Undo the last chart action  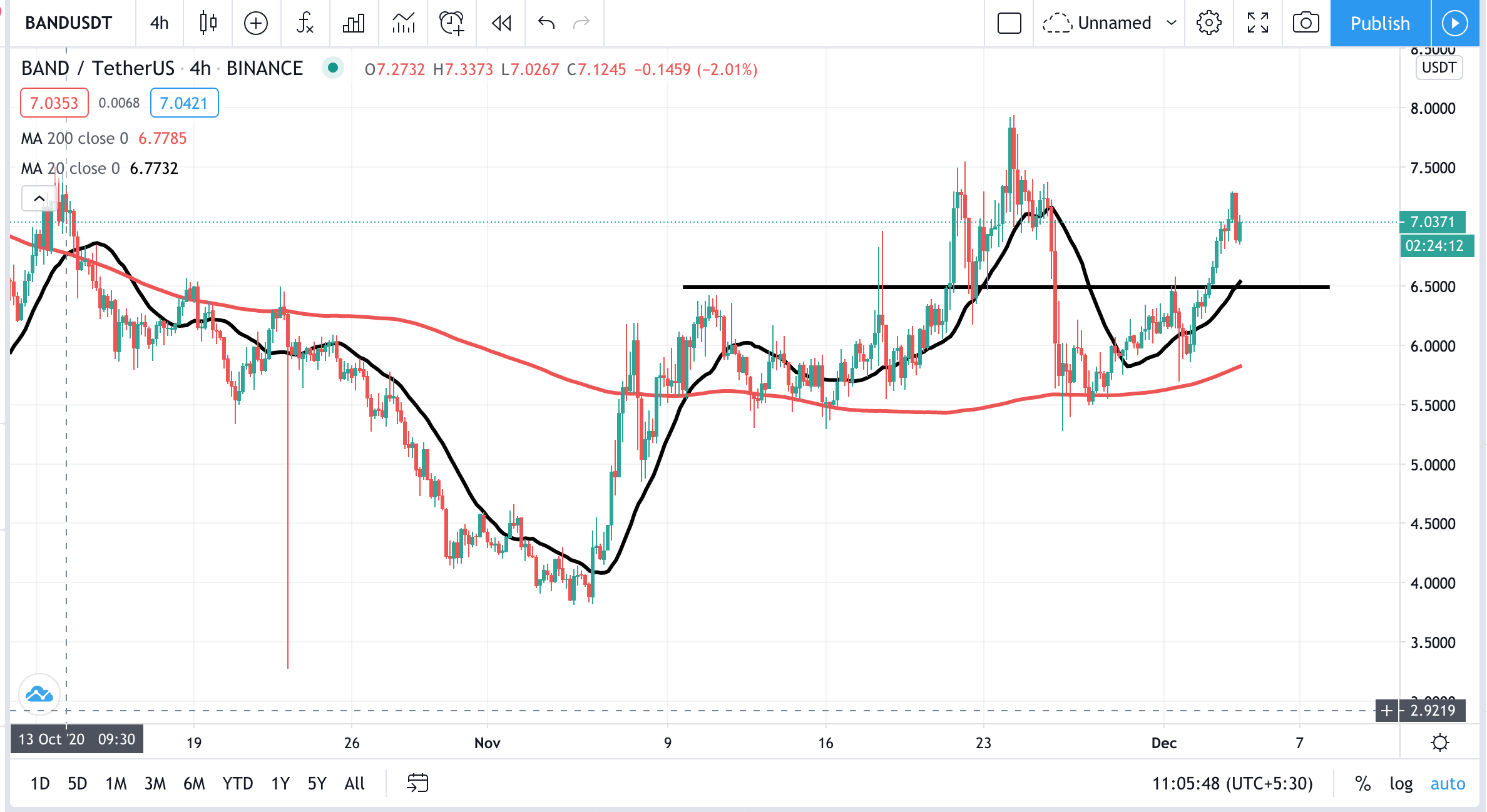pyautogui.click(x=546, y=23)
